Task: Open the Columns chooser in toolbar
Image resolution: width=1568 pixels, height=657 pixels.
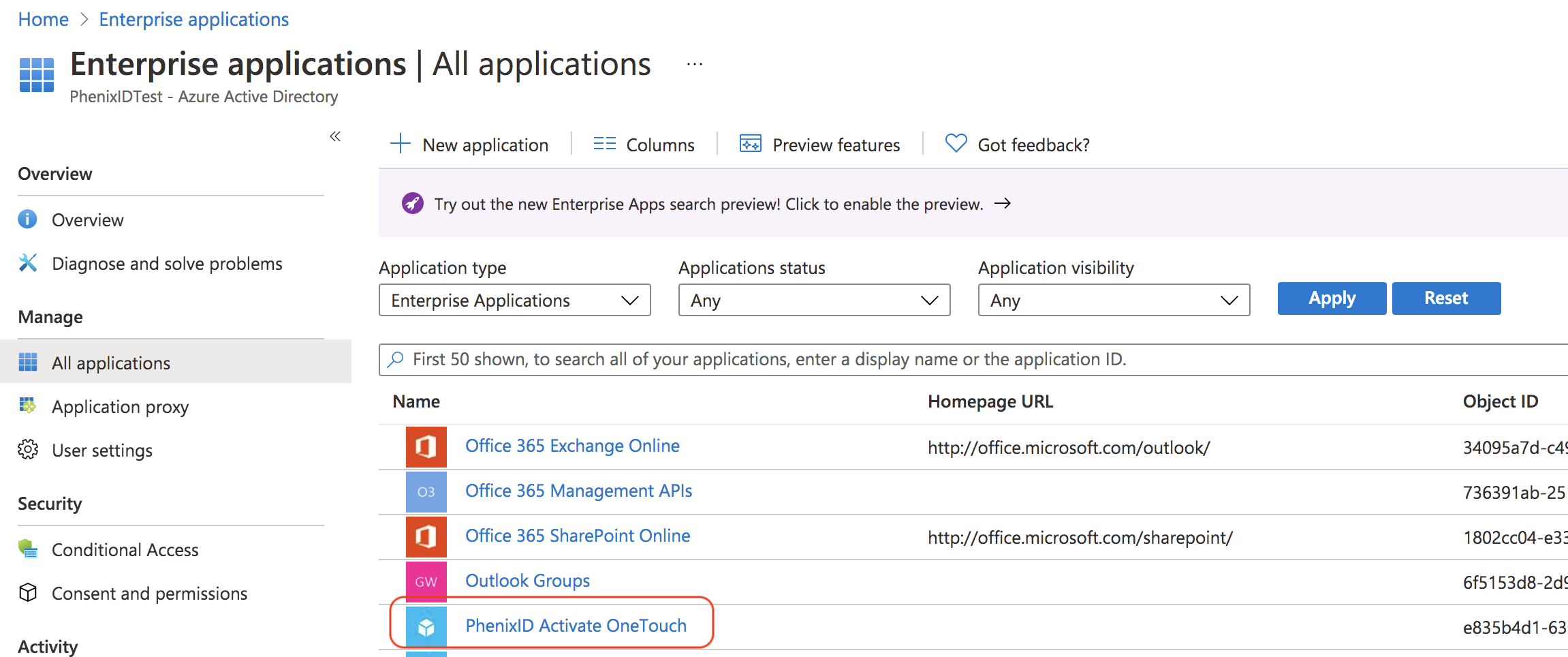Action: coord(644,144)
